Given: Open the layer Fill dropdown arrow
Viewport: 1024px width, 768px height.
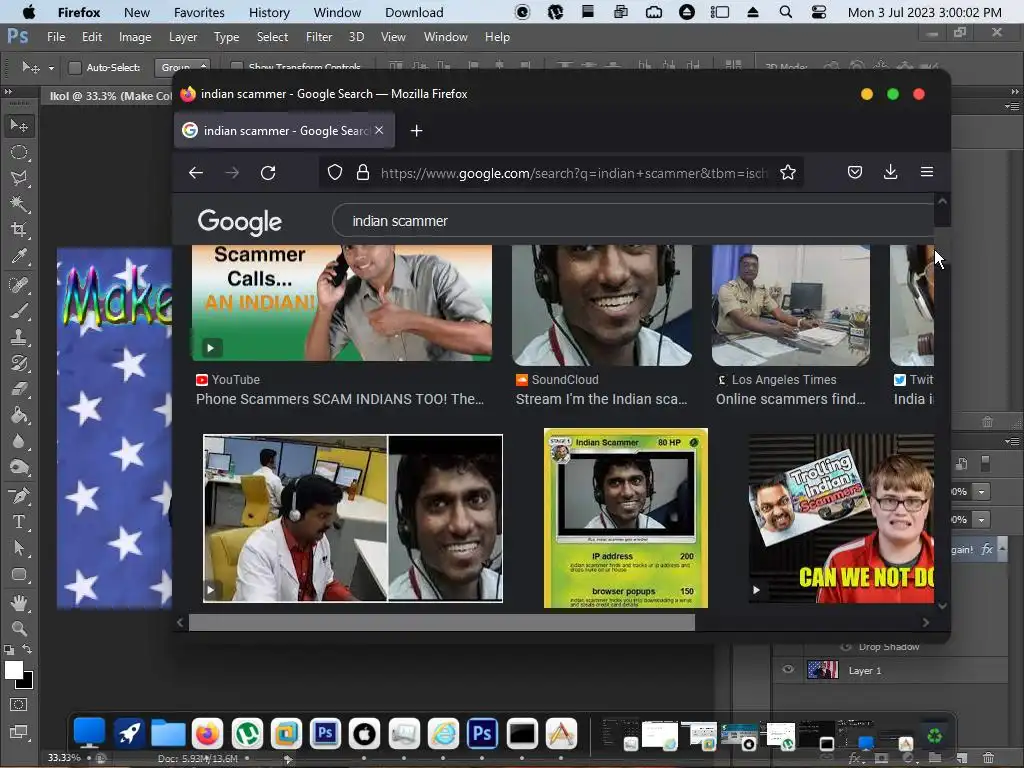Looking at the screenshot, I should pos(982,520).
